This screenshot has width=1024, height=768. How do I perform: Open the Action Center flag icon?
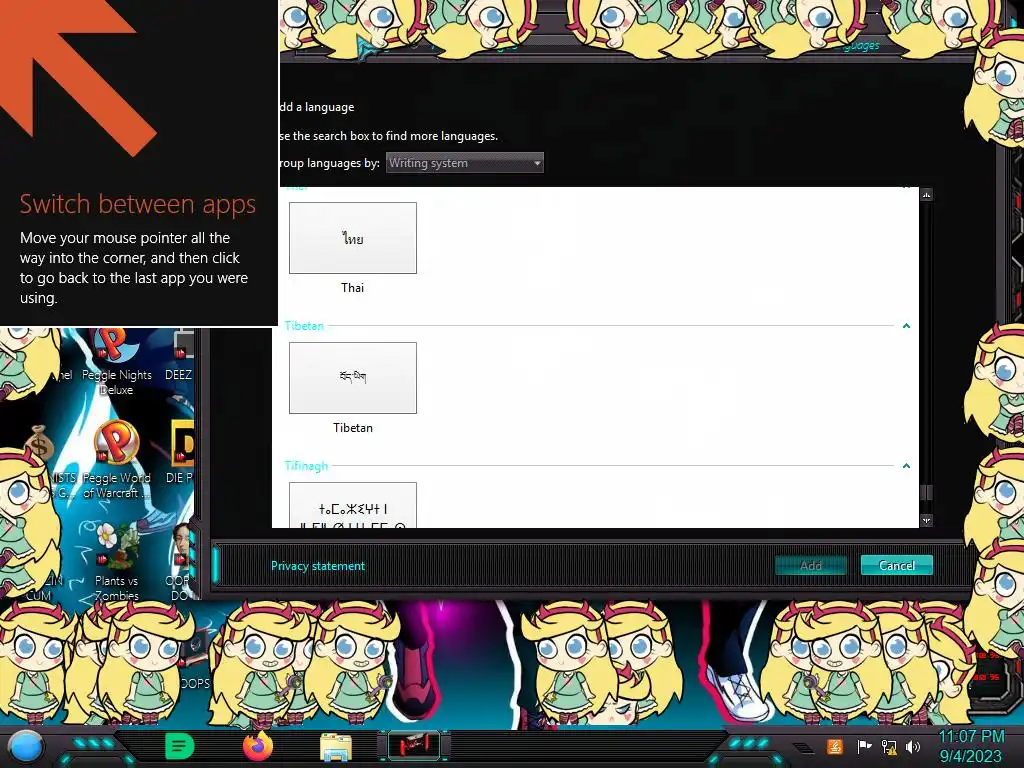pyautogui.click(x=864, y=746)
